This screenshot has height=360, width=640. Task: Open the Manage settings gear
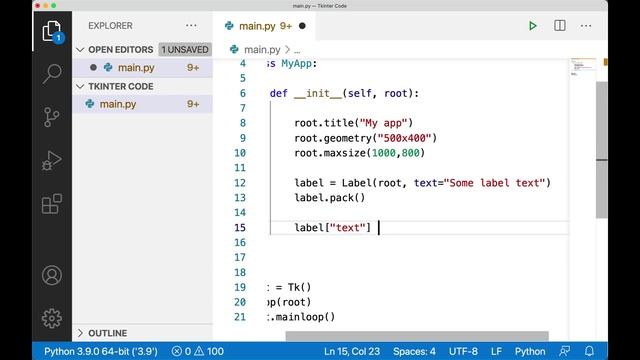click(52, 318)
